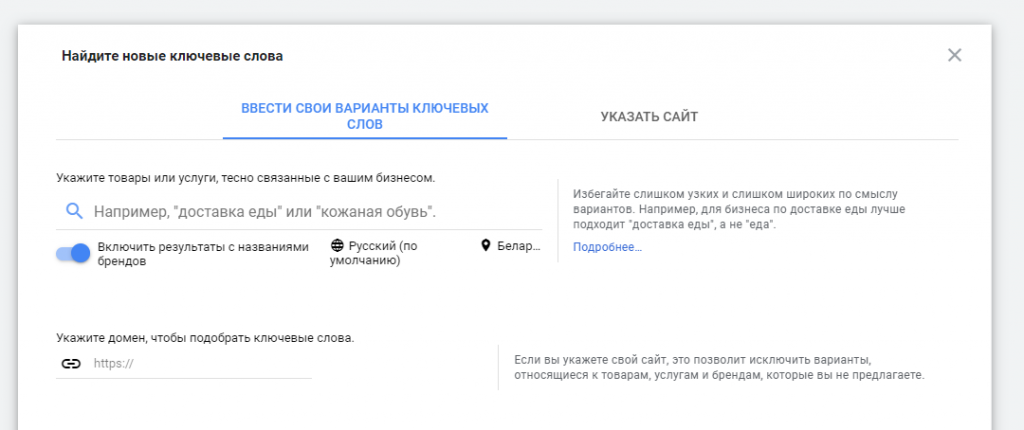
Task: Open the Беларусь location selector
Action: tap(518, 245)
